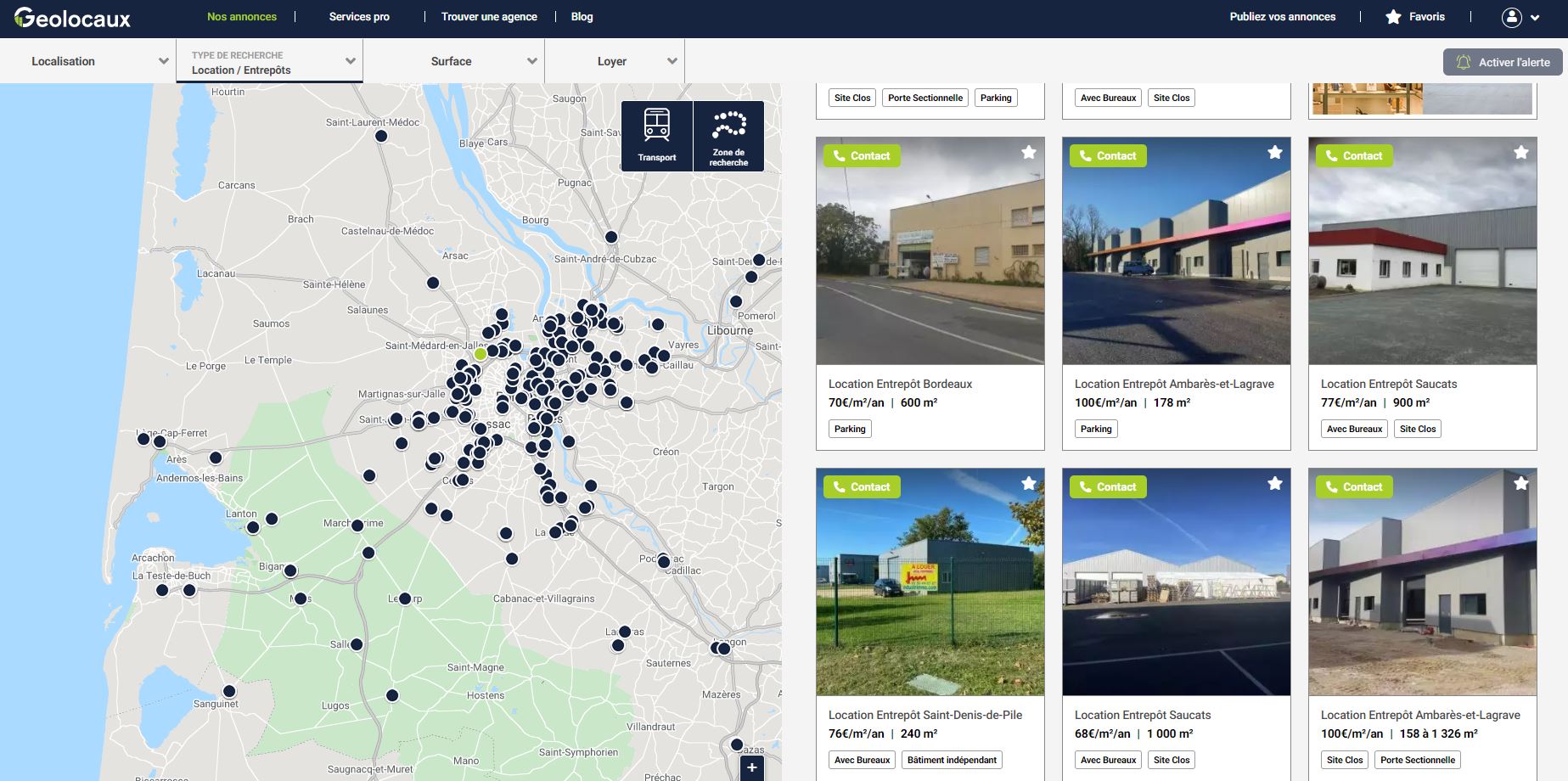
Task: Click the map marker near Saint-Laurent-Médoc
Action: click(x=381, y=136)
